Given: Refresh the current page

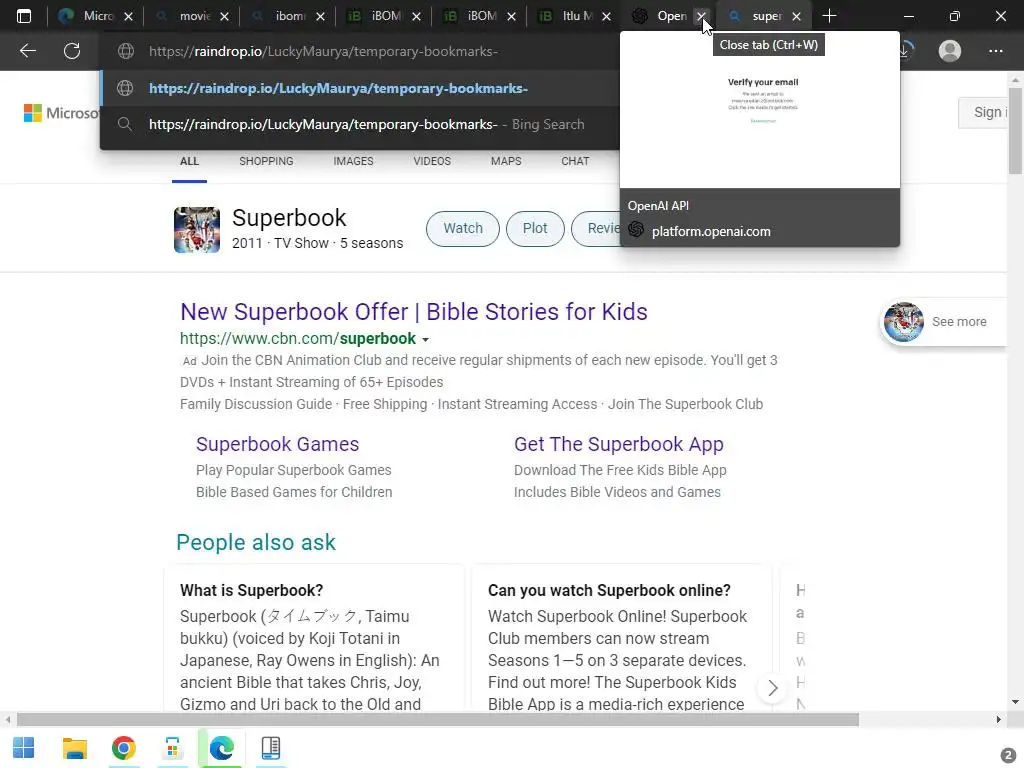Looking at the screenshot, I should 72,51.
